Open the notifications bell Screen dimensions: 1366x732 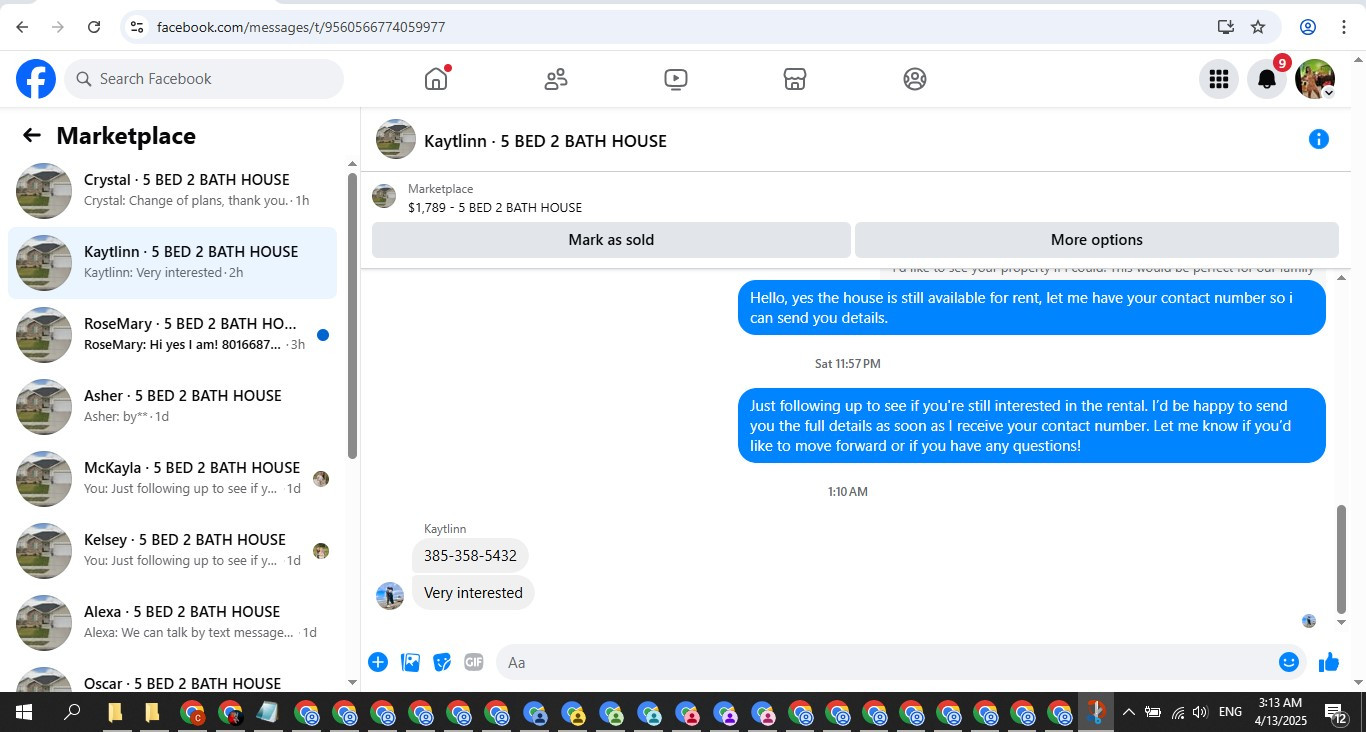(x=1266, y=79)
